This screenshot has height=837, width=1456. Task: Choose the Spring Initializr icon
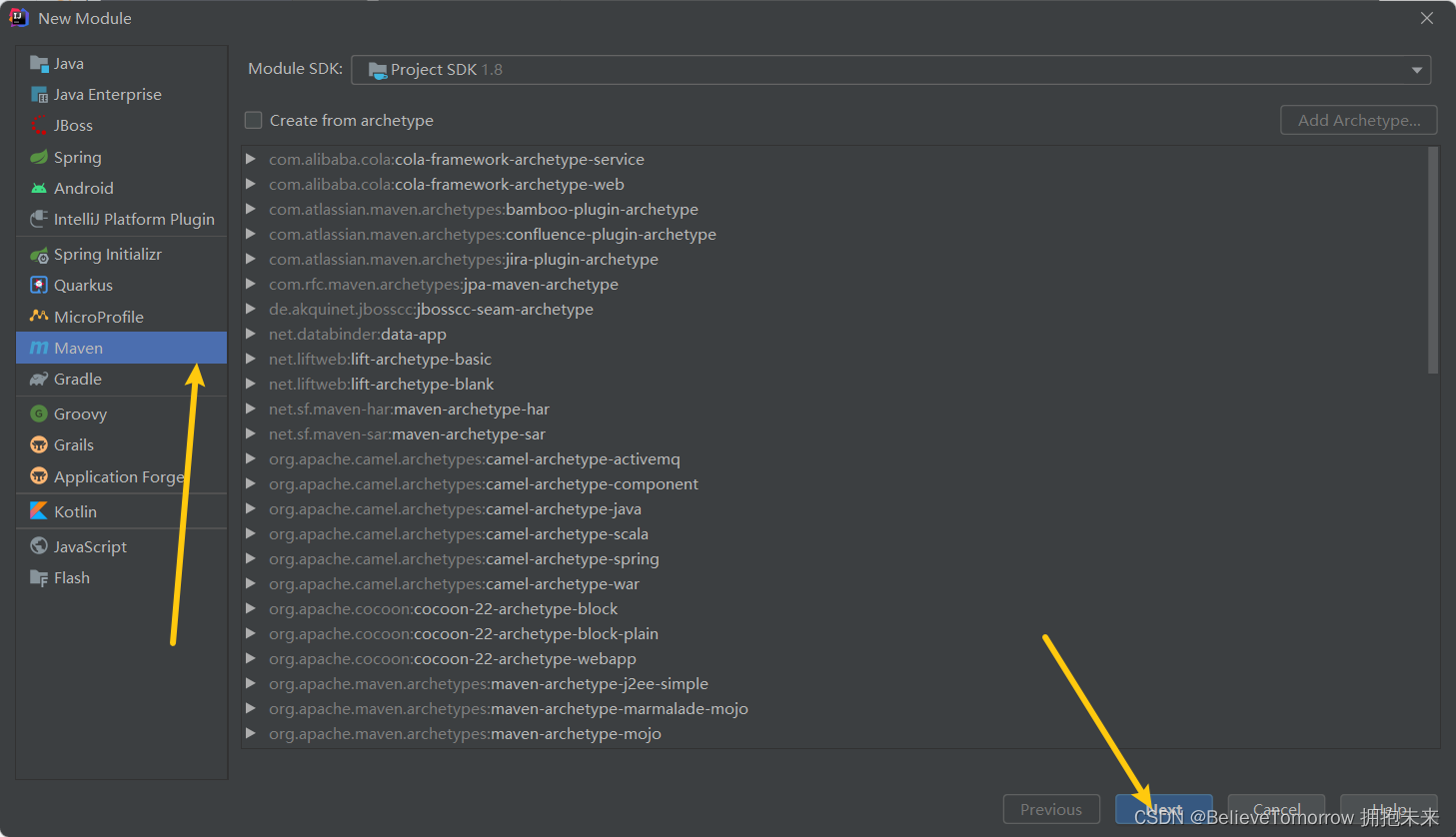point(39,255)
